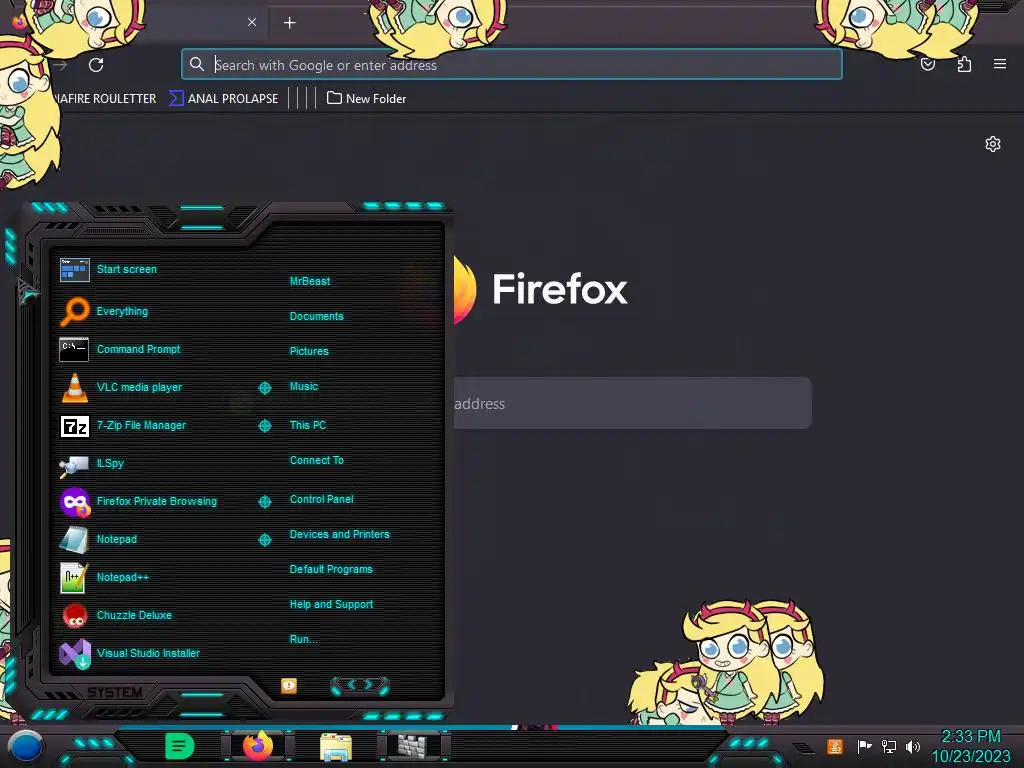
Task: Open Action Center flag tray icon
Action: click(864, 746)
